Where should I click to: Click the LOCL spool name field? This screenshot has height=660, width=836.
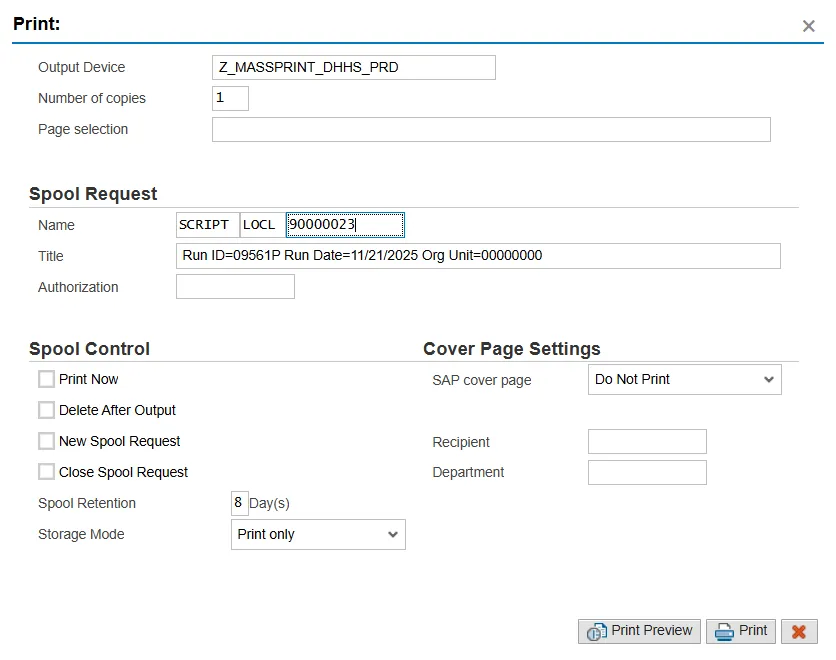coord(262,225)
